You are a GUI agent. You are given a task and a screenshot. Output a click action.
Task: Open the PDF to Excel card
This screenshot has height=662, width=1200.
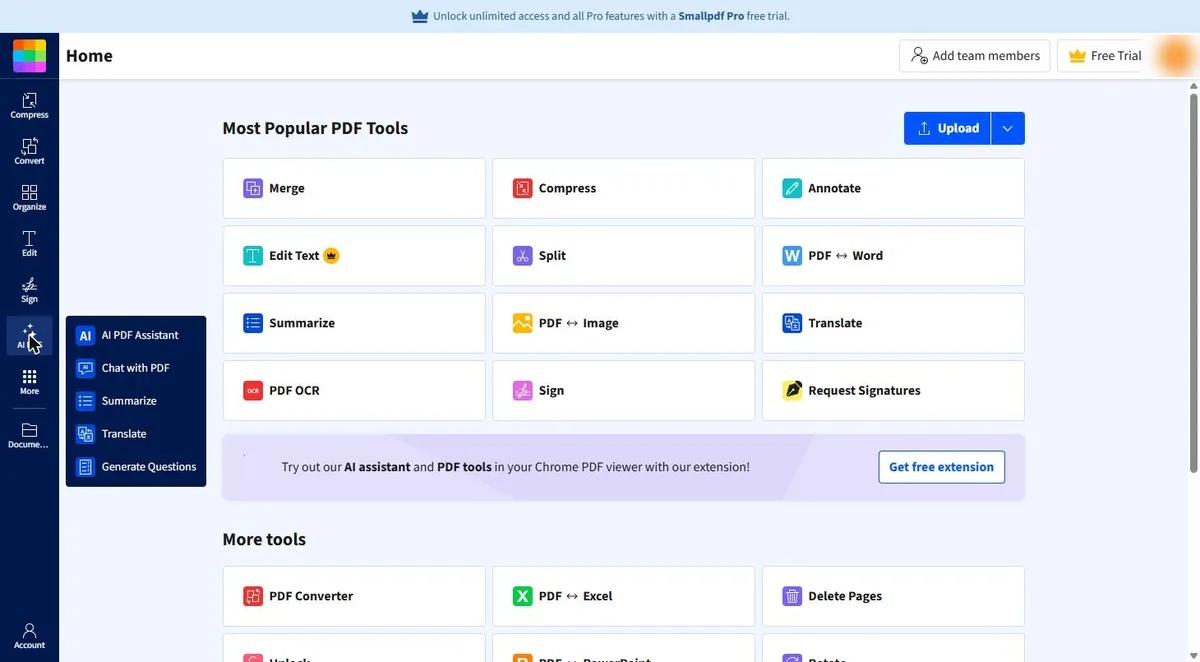click(x=623, y=596)
